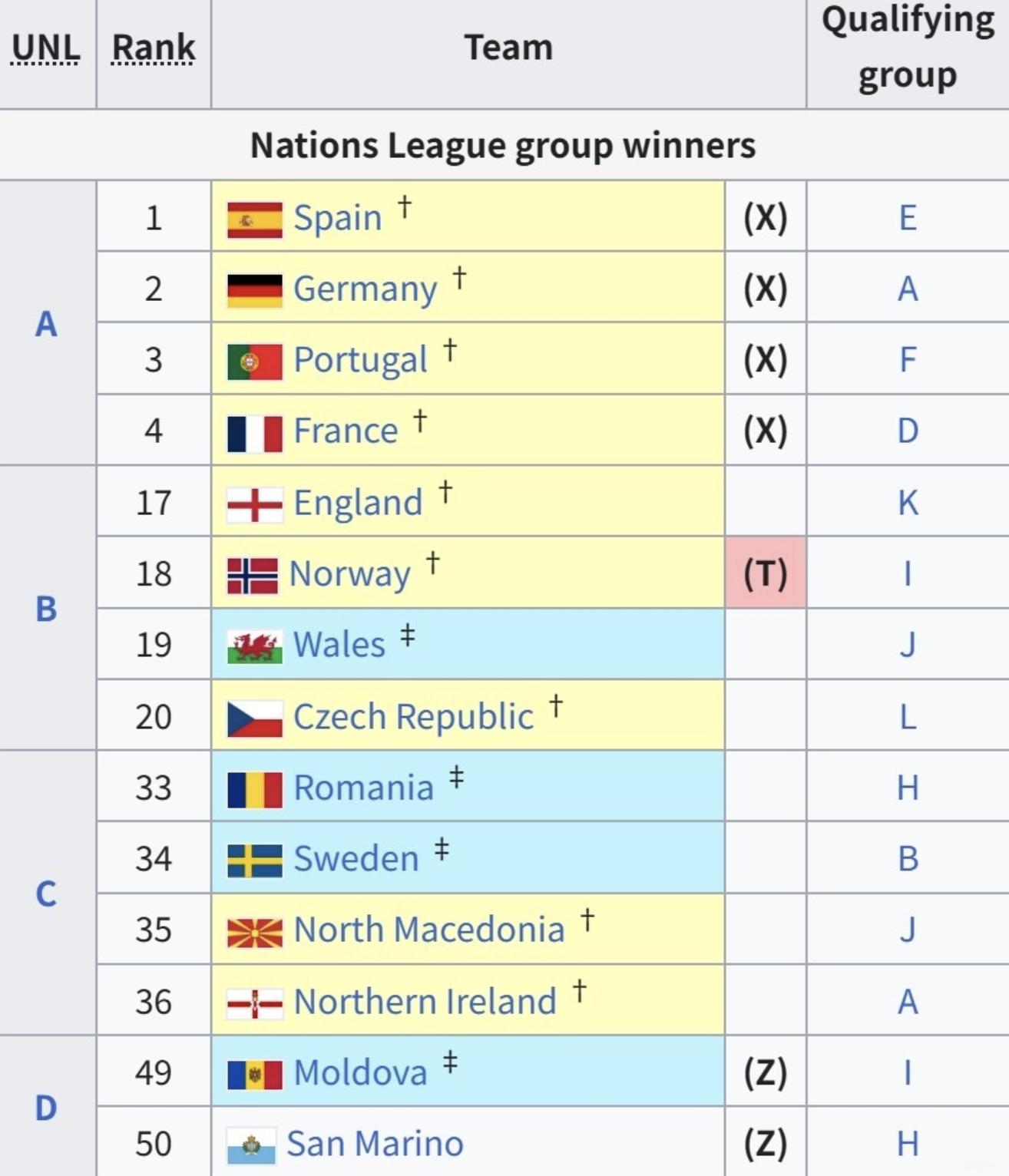Image resolution: width=1009 pixels, height=1176 pixels.
Task: Click the Germany flag icon
Action: click(254, 290)
